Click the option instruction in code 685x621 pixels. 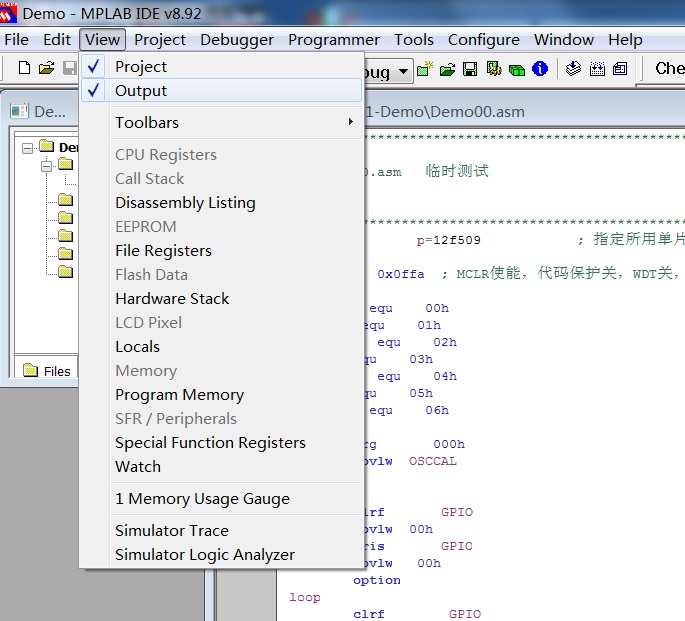pyautogui.click(x=377, y=580)
